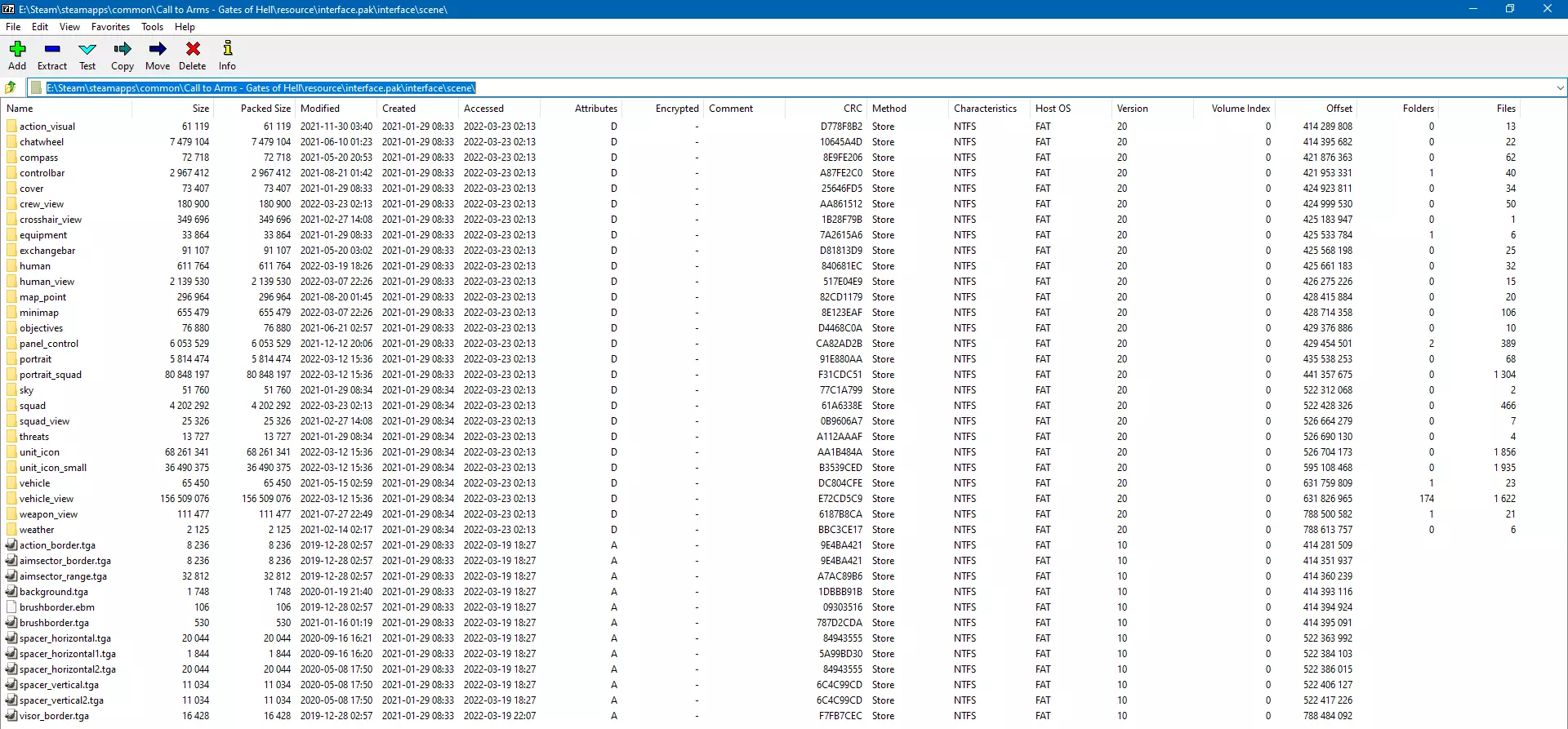Viewport: 1568px width, 729px height.
Task: Click the Move toolbar icon
Action: click(x=158, y=49)
